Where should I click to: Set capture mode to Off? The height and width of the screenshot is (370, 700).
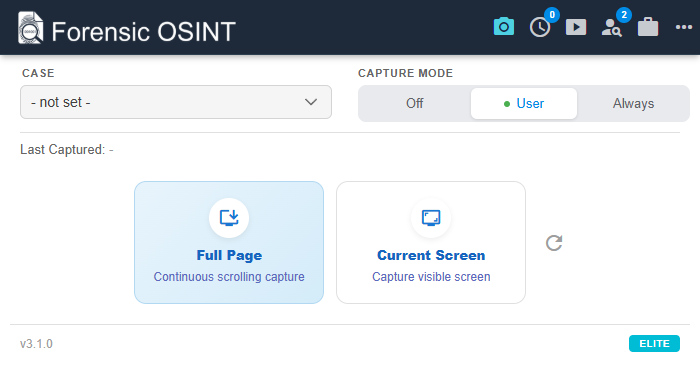414,104
